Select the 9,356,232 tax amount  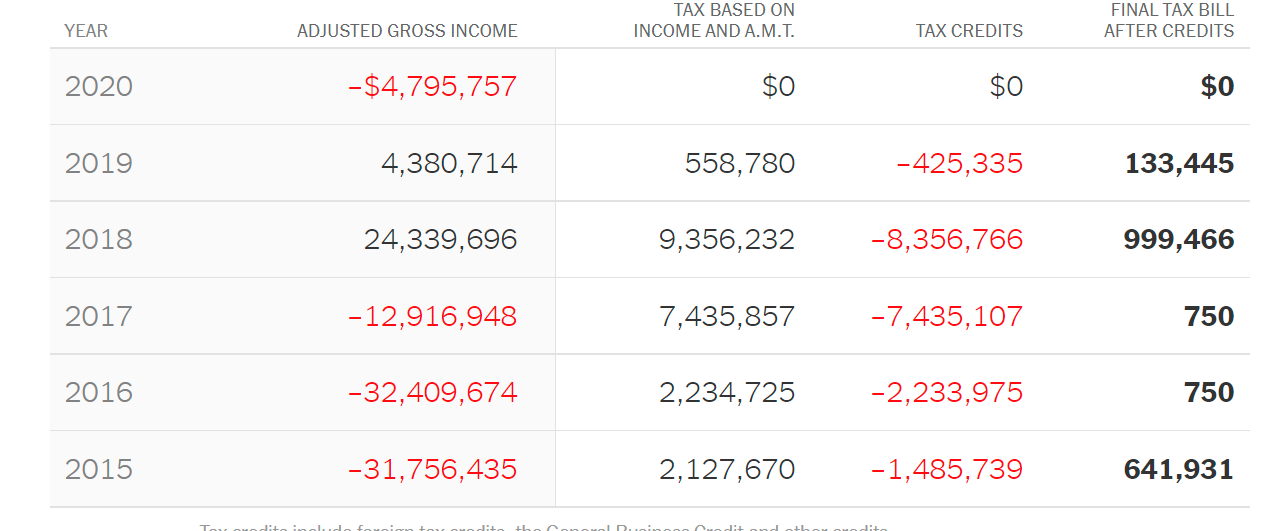[727, 239]
